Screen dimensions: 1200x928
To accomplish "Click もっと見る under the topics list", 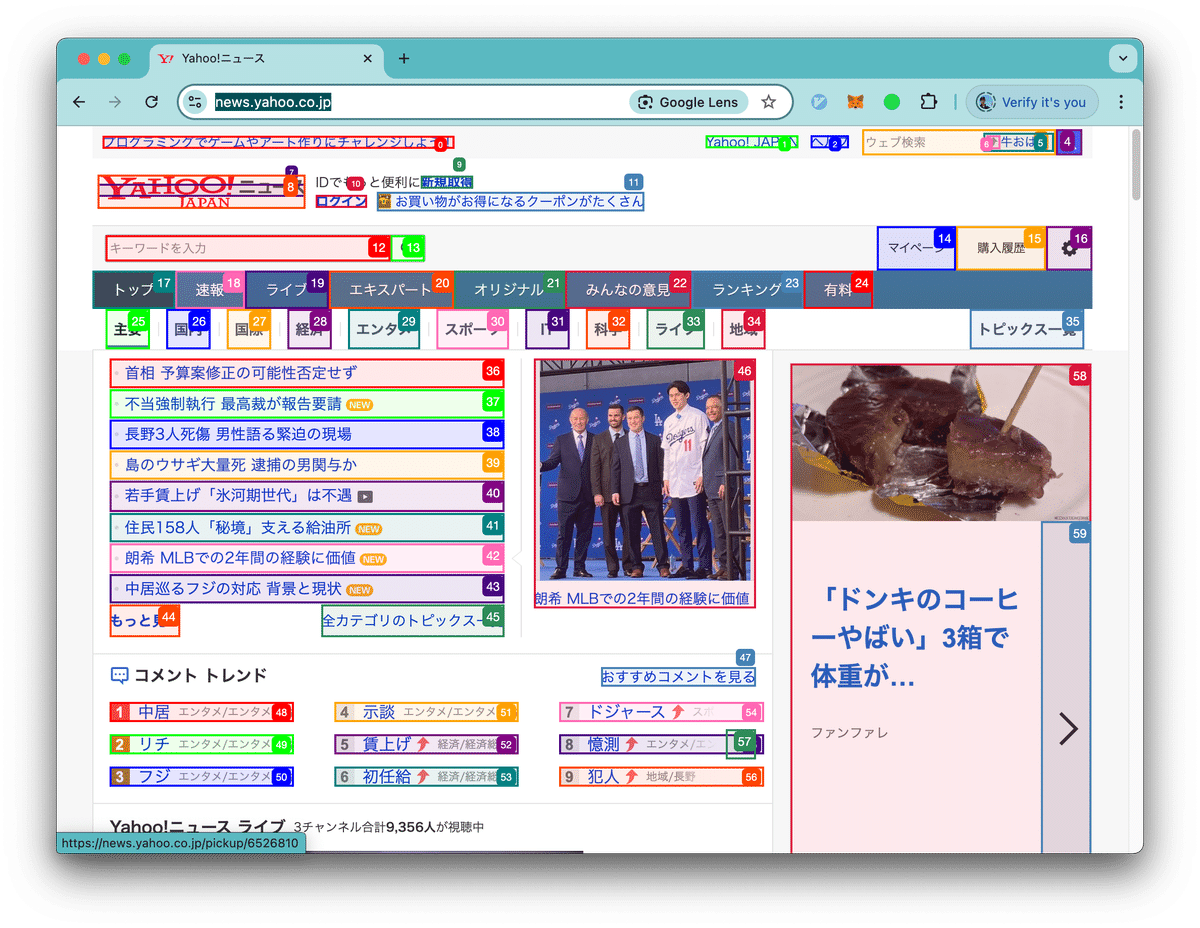I will pos(144,621).
